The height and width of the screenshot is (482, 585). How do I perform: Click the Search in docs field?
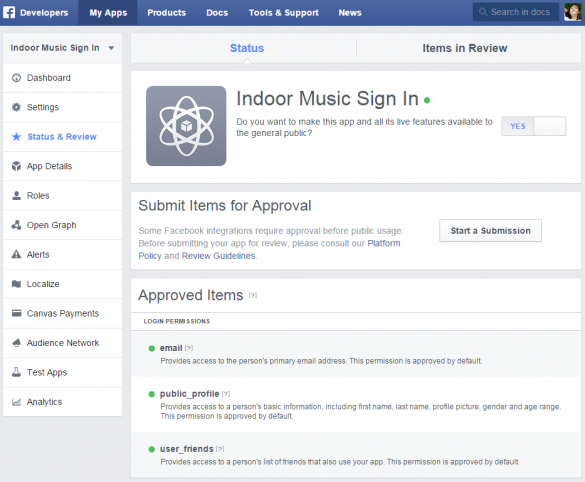pyautogui.click(x=516, y=12)
